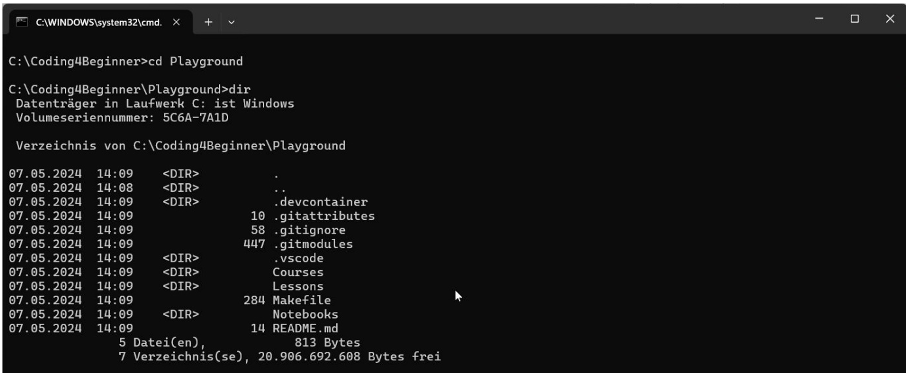Click the 'dir' command prompt line

[x=130, y=90]
